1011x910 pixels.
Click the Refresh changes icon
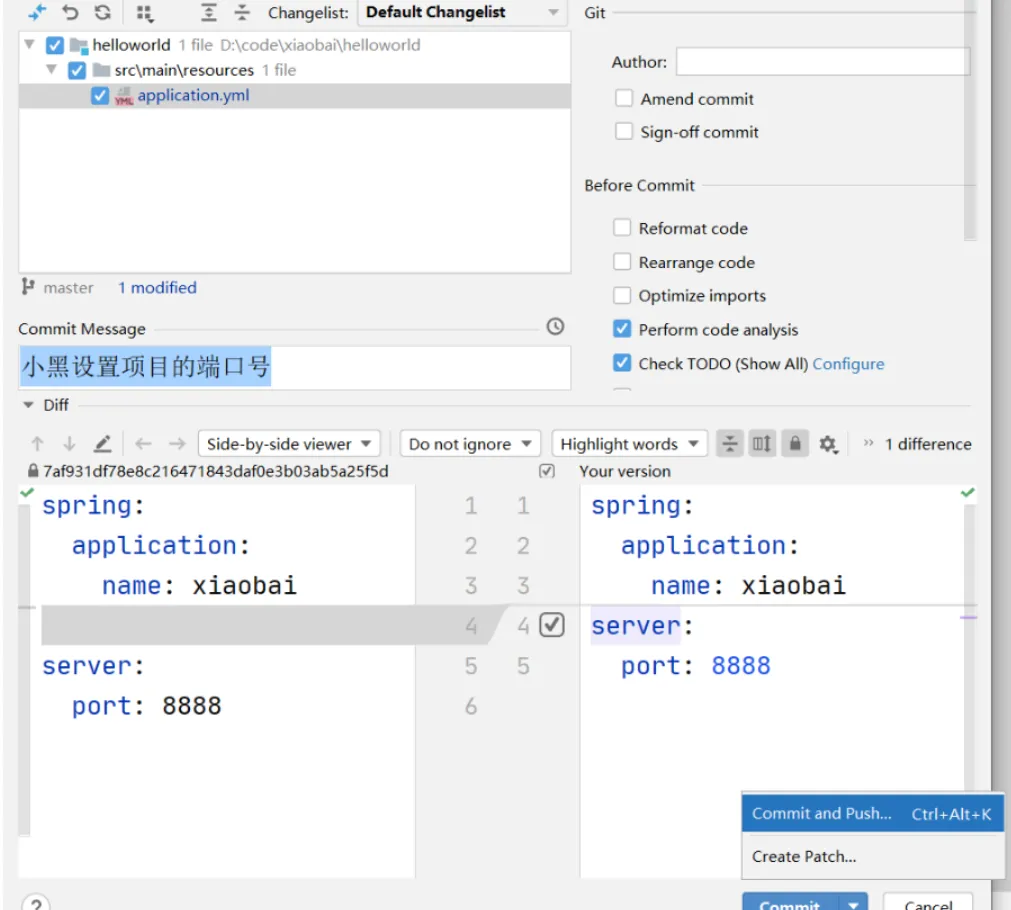[x=103, y=12]
